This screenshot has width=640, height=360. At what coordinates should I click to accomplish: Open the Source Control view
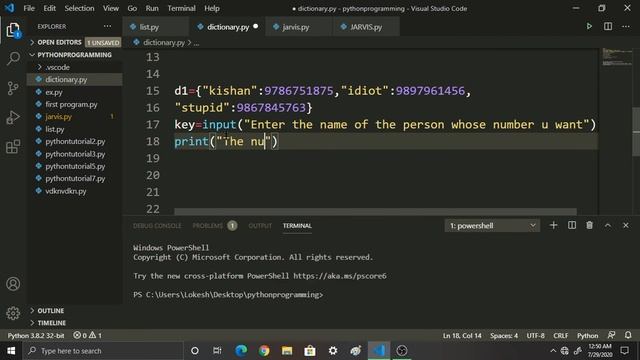click(x=13, y=88)
